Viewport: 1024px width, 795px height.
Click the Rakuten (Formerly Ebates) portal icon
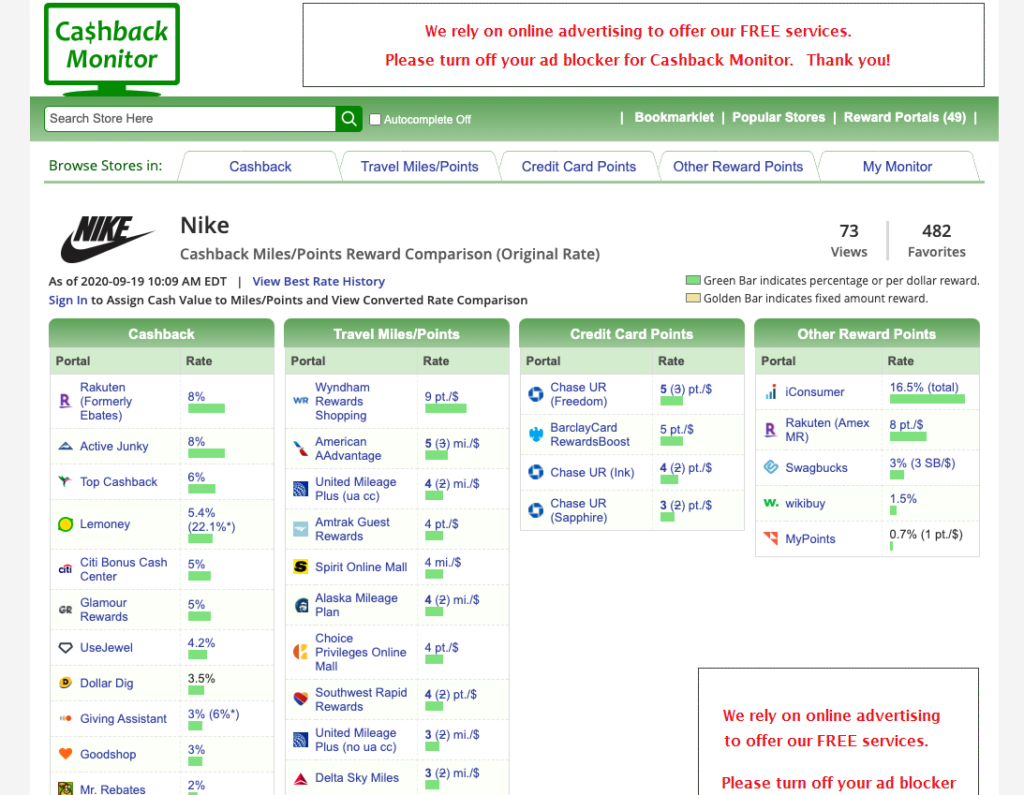65,401
